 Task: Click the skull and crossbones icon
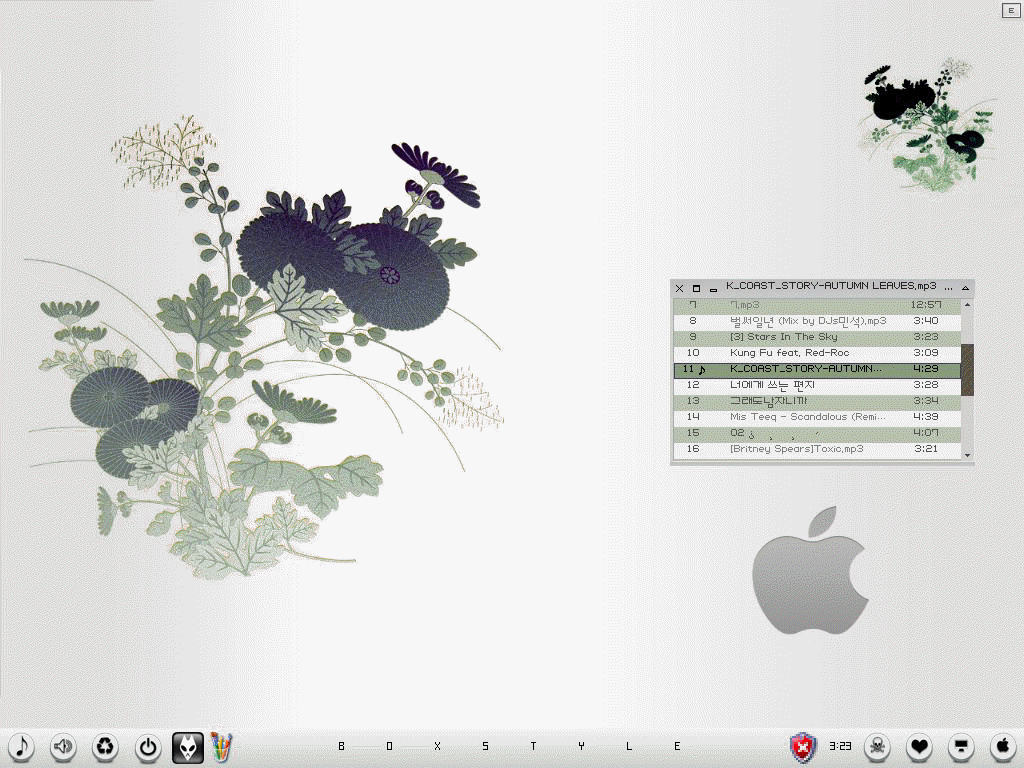coord(877,746)
